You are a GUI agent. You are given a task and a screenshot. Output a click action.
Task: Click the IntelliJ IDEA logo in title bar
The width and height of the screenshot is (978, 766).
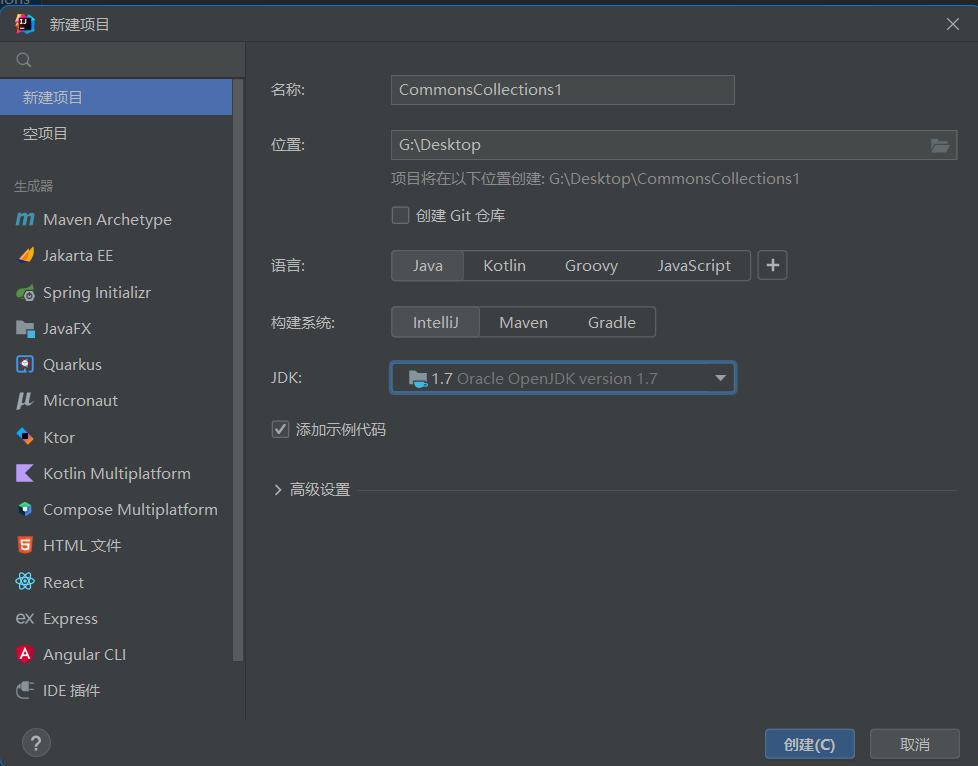[24, 24]
